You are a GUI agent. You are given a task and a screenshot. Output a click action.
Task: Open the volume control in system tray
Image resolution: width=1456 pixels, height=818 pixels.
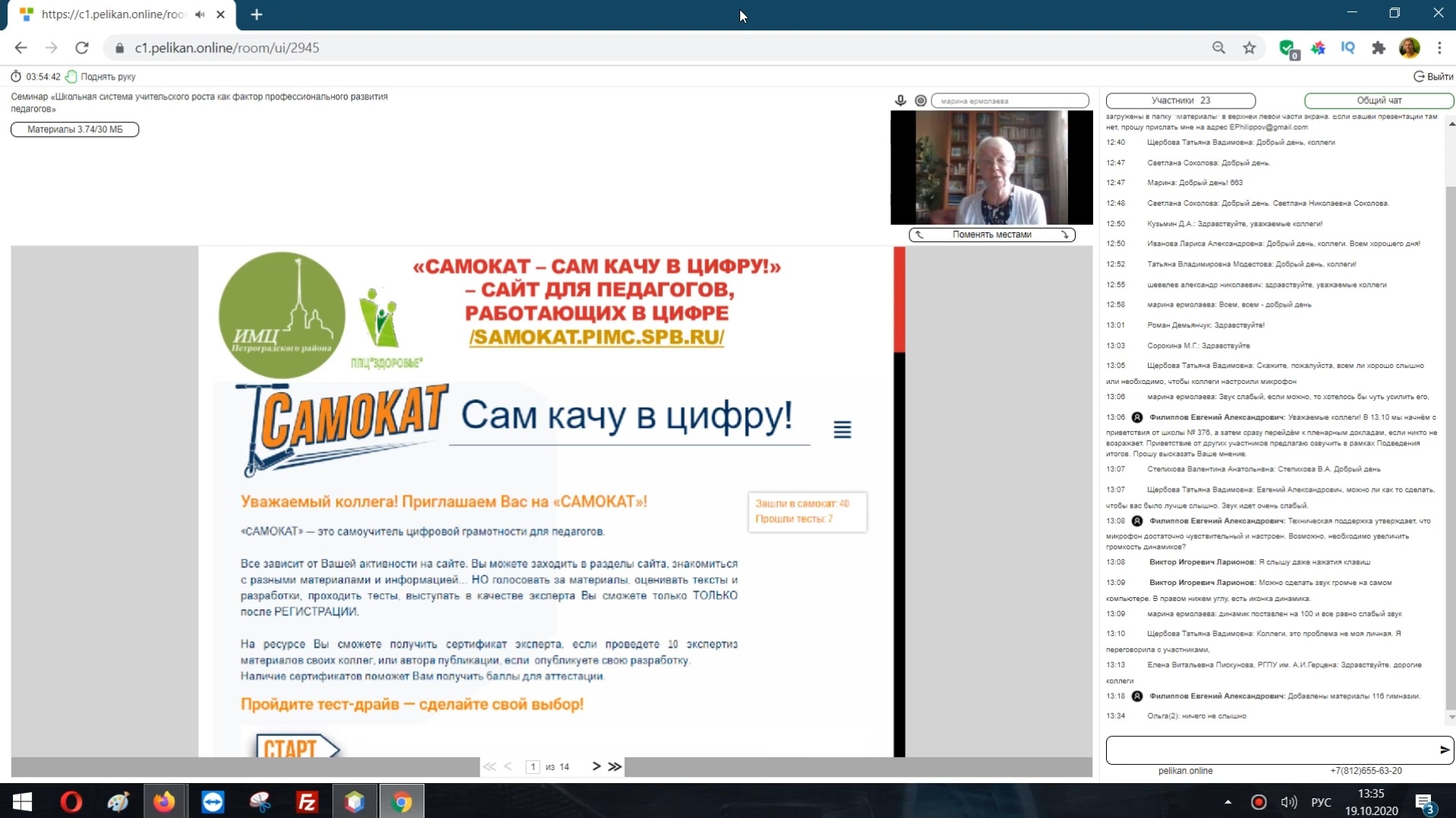[x=1288, y=802]
